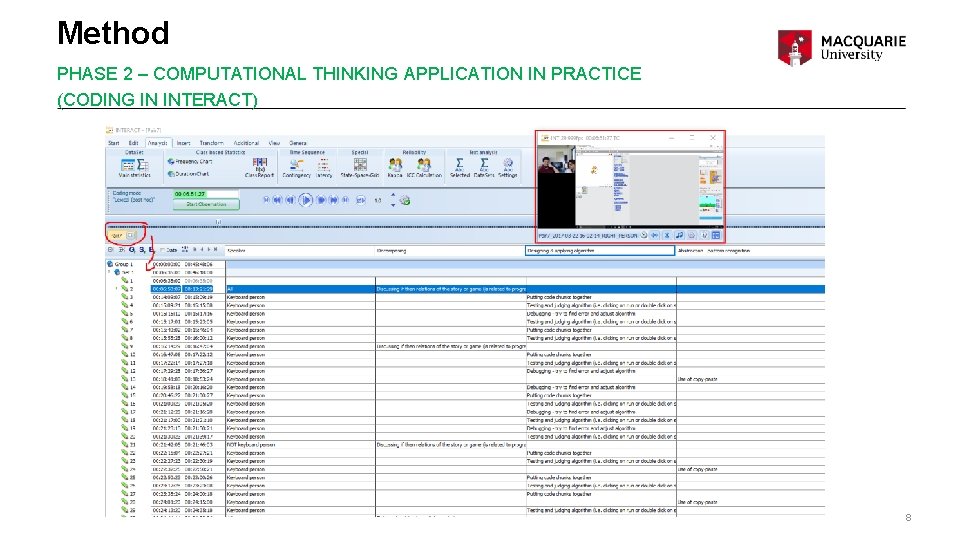960x540 pixels.
Task: Fast forward the video playback
Action: coord(334,200)
